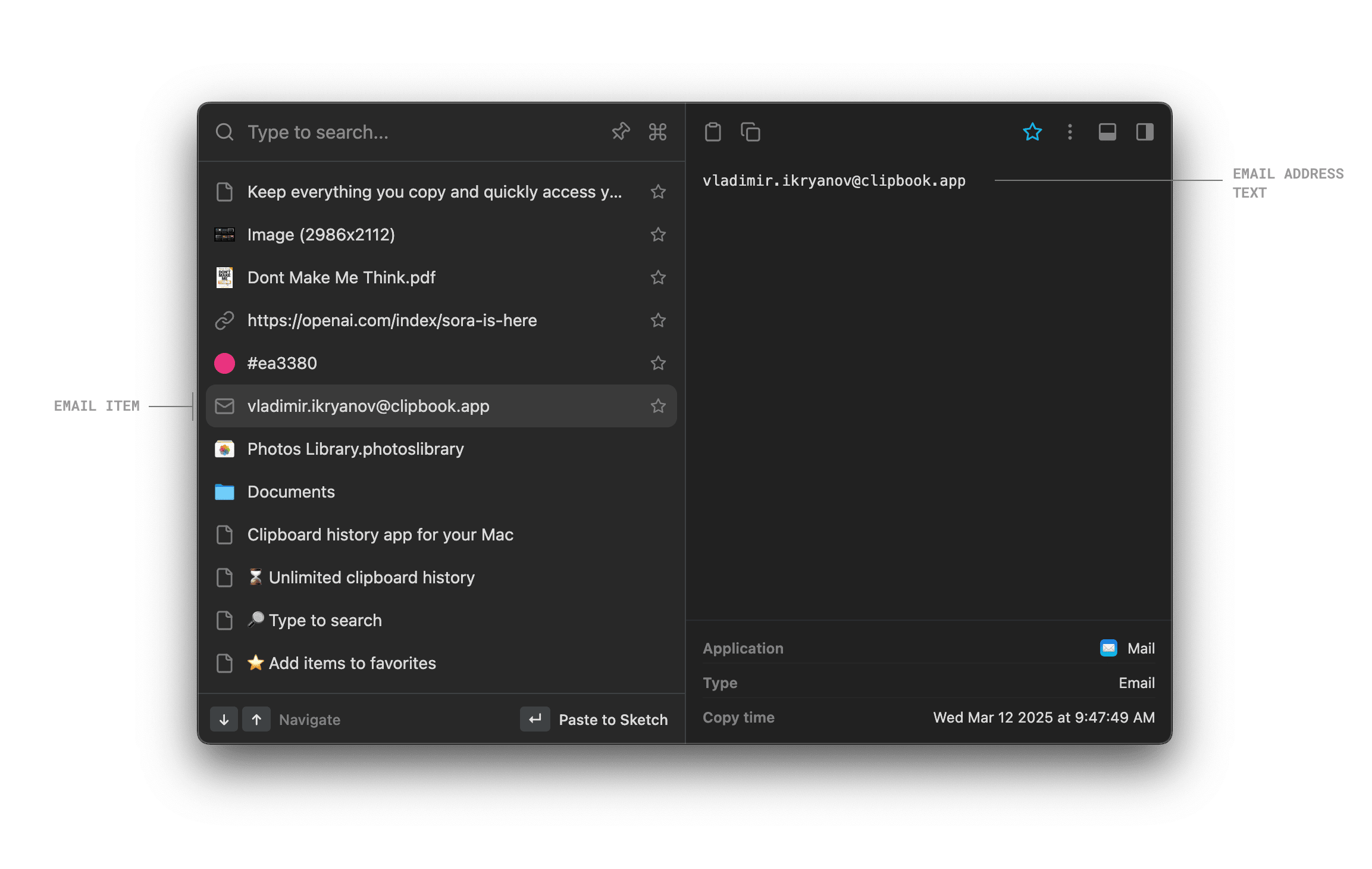
Task: Click the copy-to-clipboard icon above the preview
Action: [x=750, y=132]
